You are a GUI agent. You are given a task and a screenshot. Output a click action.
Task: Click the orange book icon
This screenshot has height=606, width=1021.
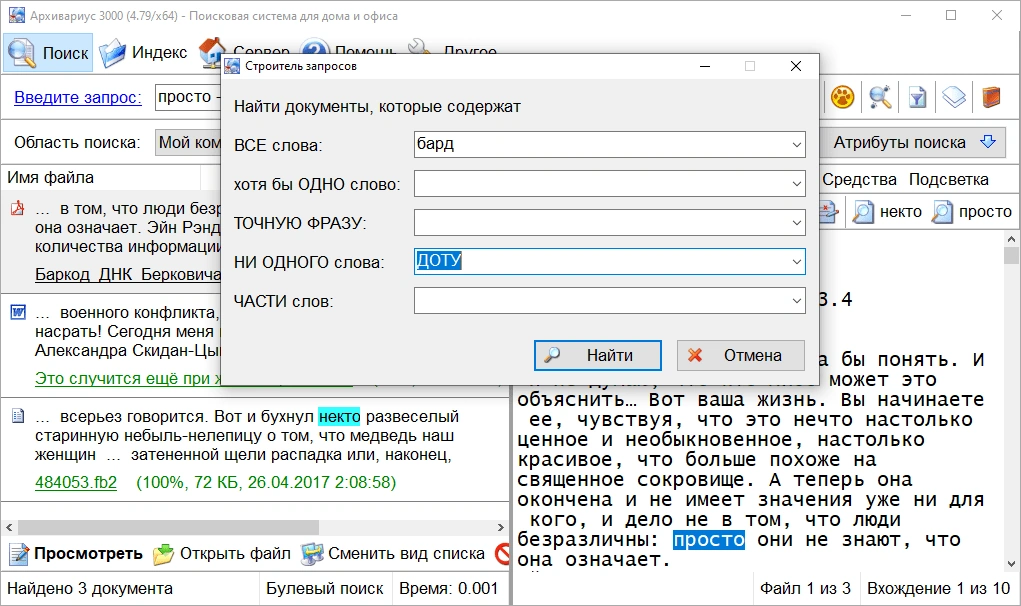pos(991,98)
